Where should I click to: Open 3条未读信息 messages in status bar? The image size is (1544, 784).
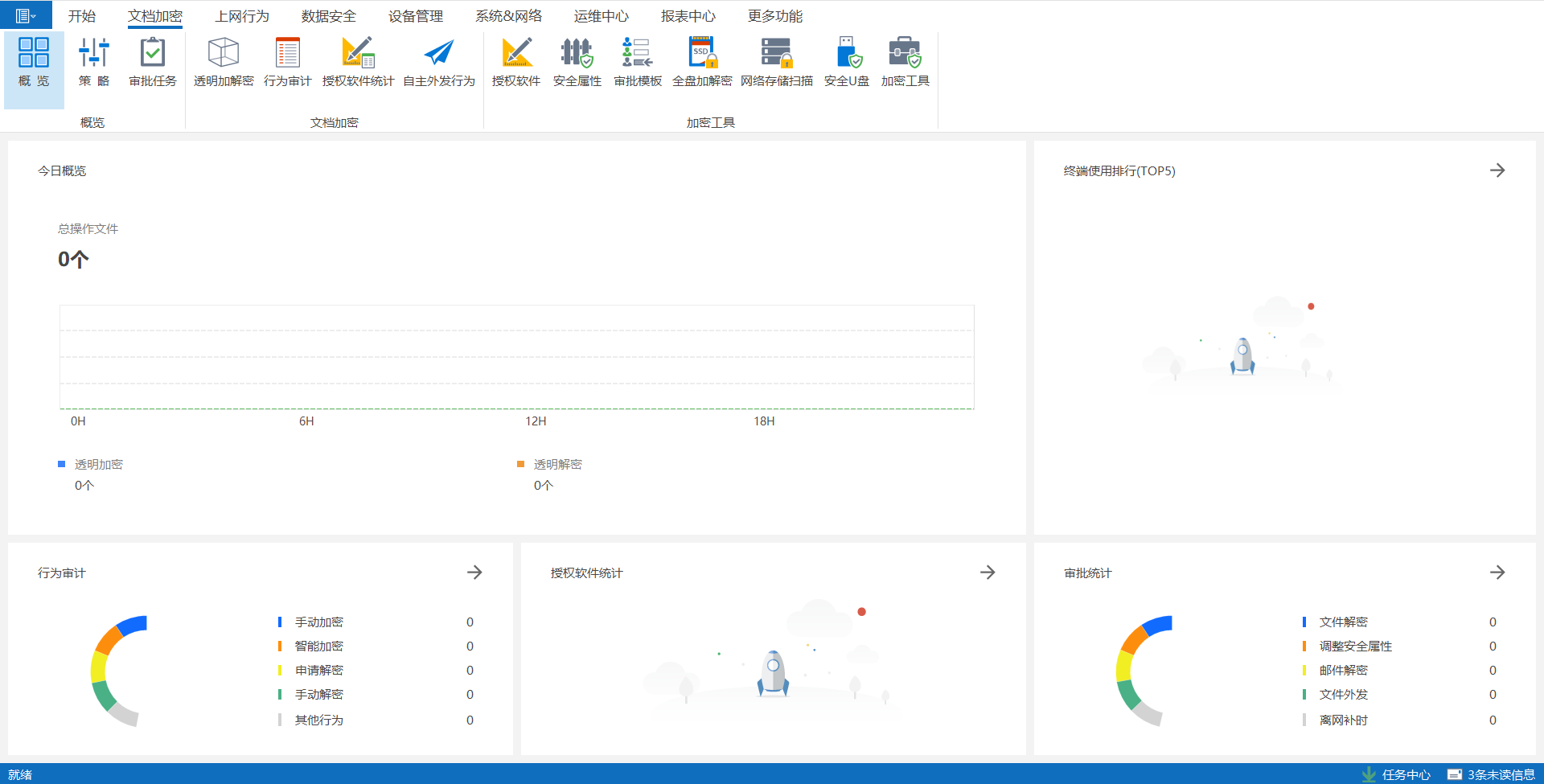[1492, 774]
